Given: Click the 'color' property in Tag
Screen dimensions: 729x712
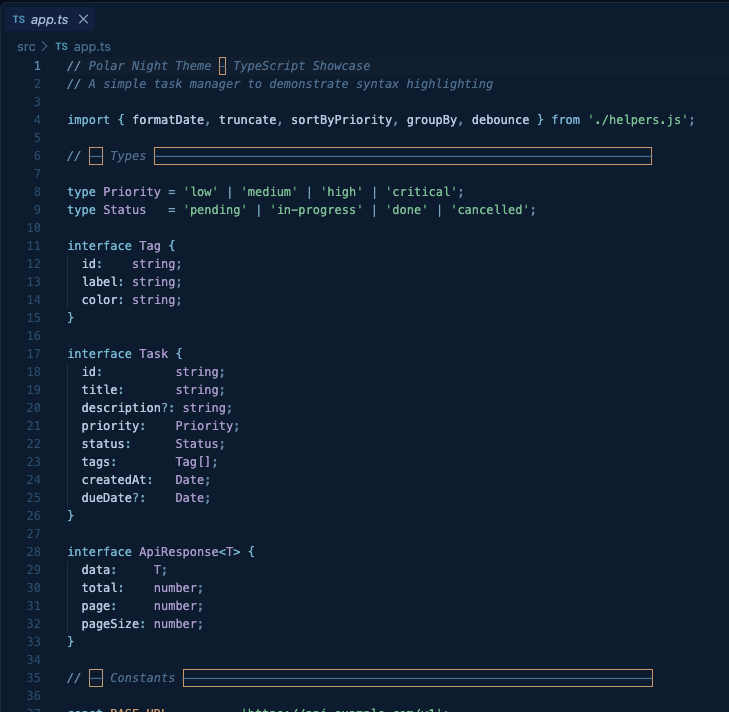Looking at the screenshot, I should click(99, 300).
